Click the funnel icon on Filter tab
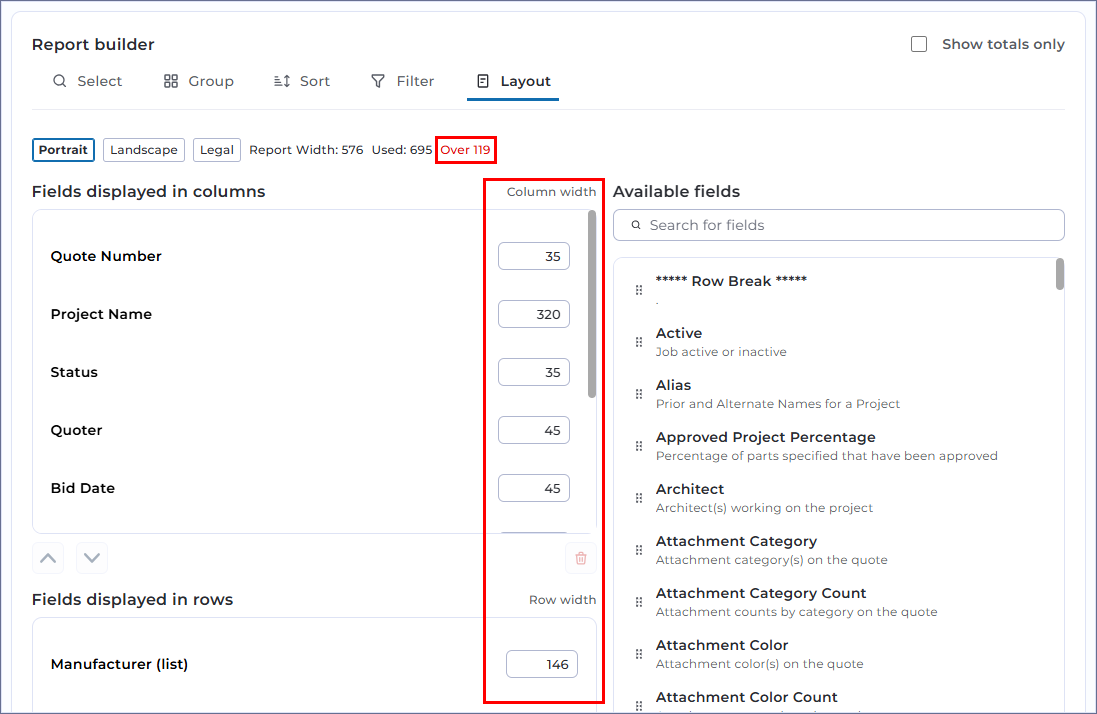 tap(378, 81)
